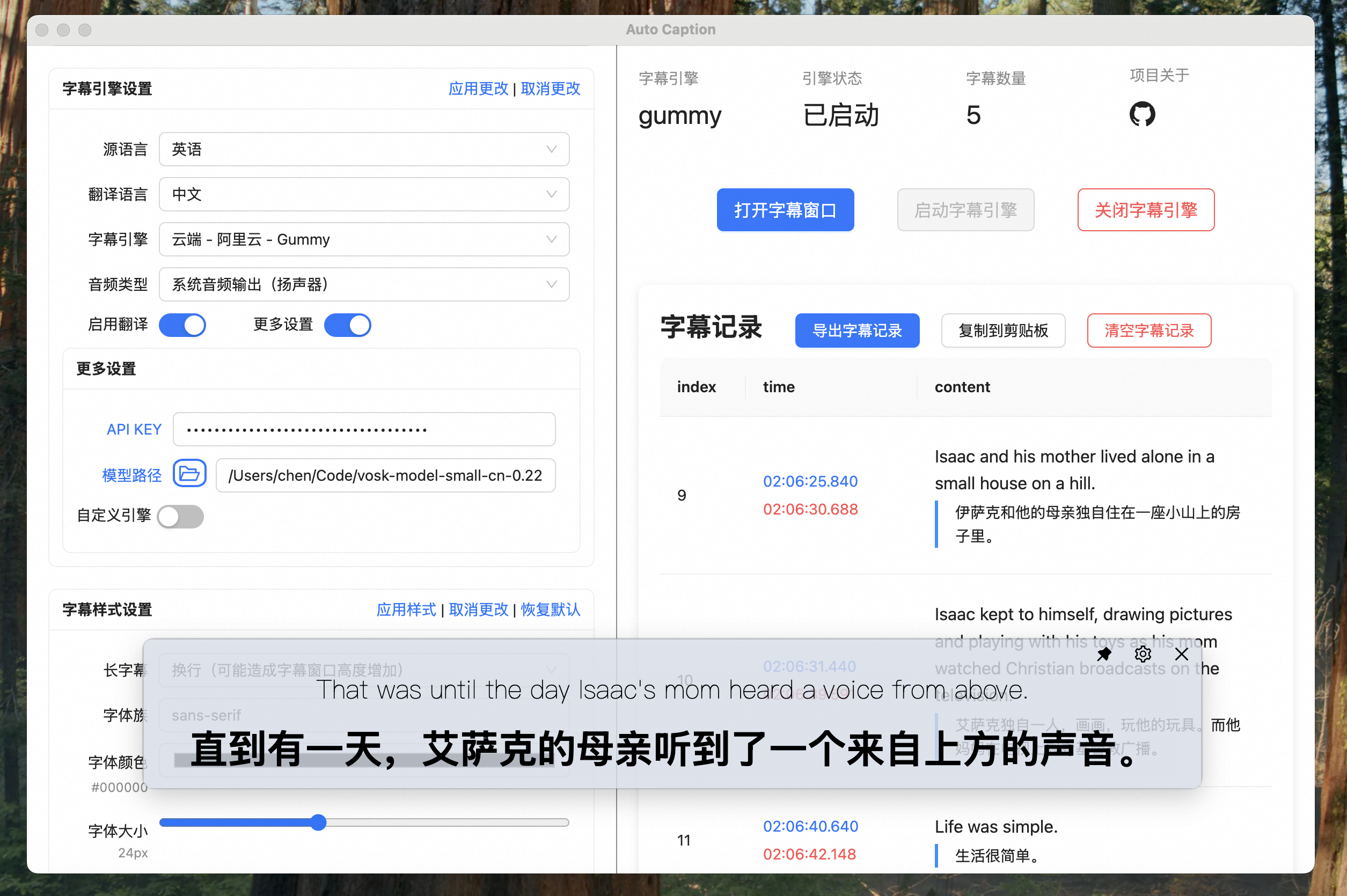Click the audio type dropdown chevron
Viewport: 1347px width, 896px height.
551,284
